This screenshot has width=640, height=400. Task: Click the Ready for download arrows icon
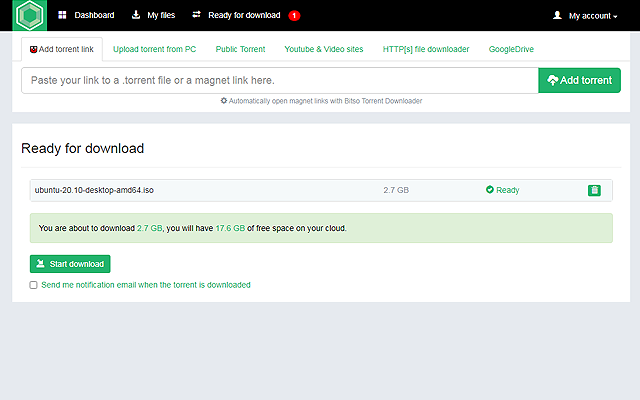(196, 15)
